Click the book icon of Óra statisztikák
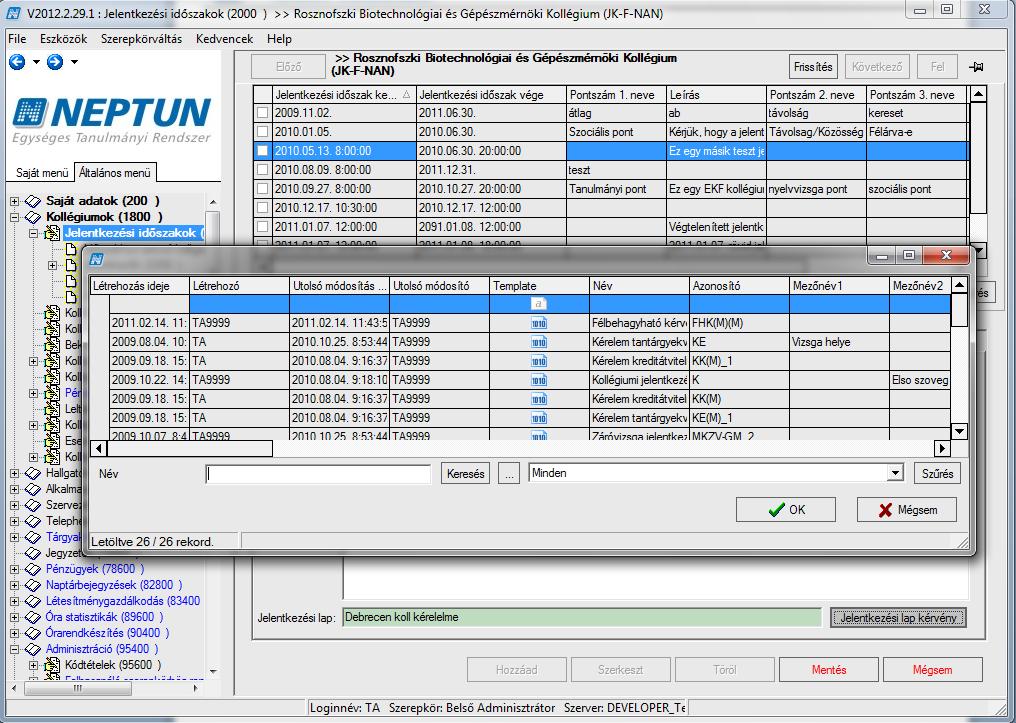Screen dimensions: 1016x723 [33, 617]
